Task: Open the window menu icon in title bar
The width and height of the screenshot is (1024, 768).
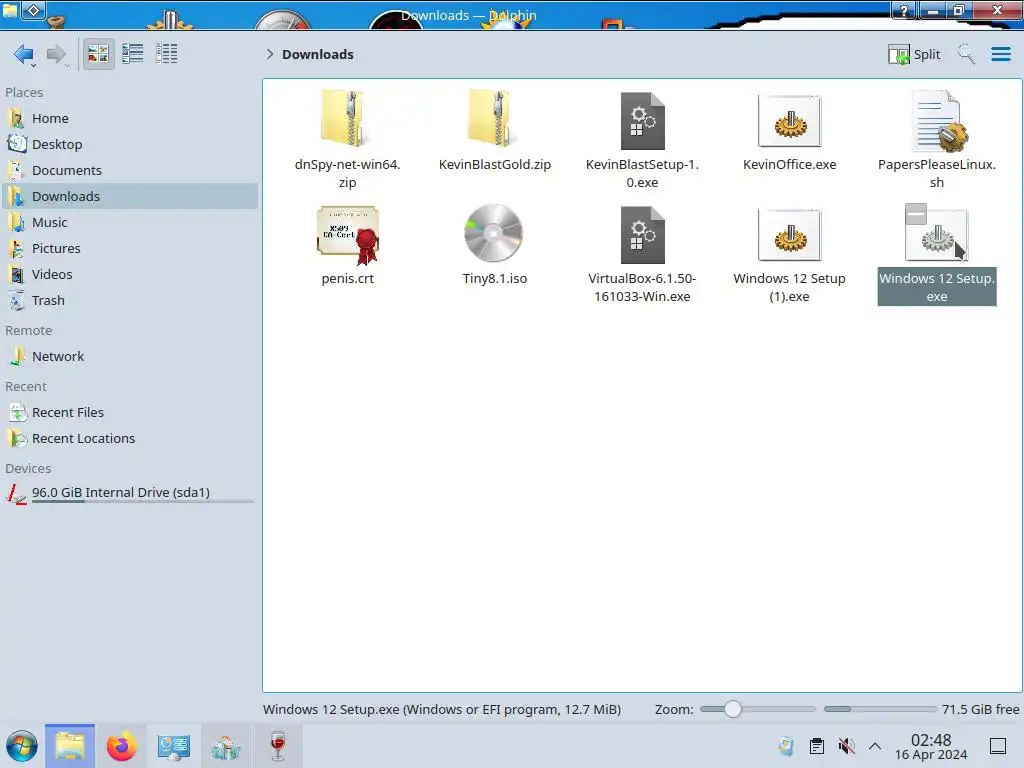Action: coord(10,10)
